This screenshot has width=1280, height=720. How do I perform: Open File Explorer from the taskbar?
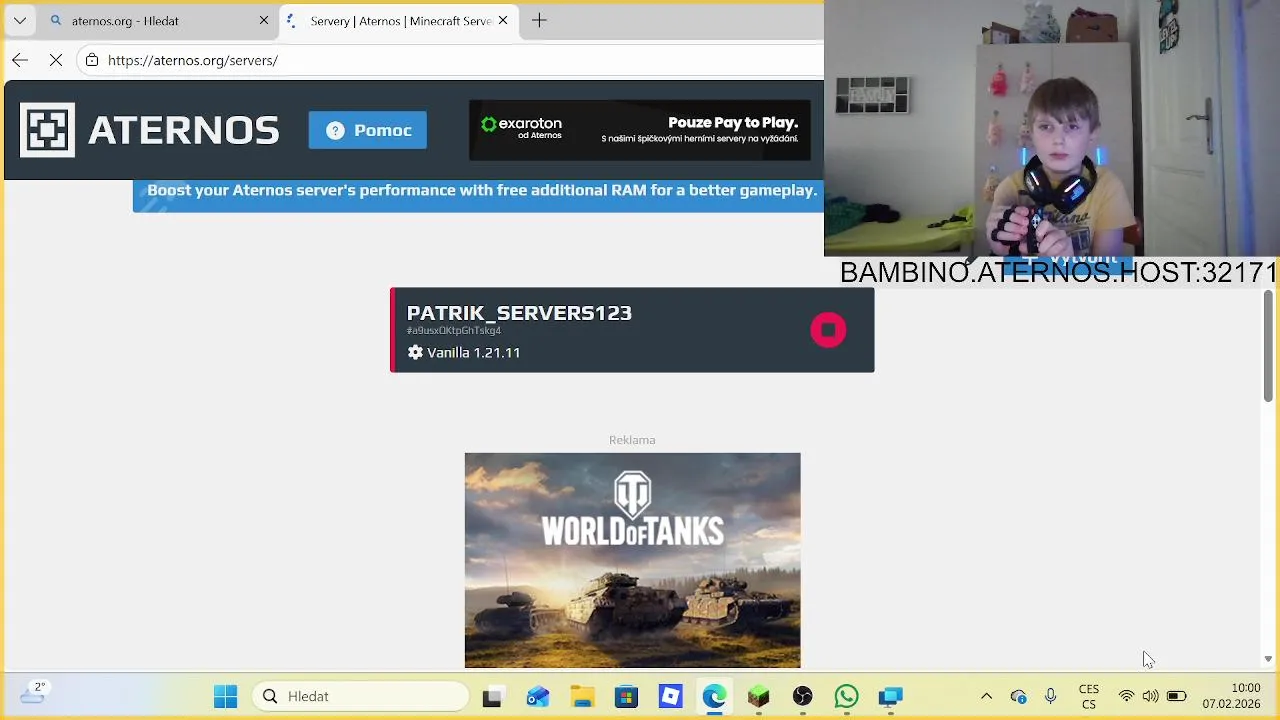582,696
